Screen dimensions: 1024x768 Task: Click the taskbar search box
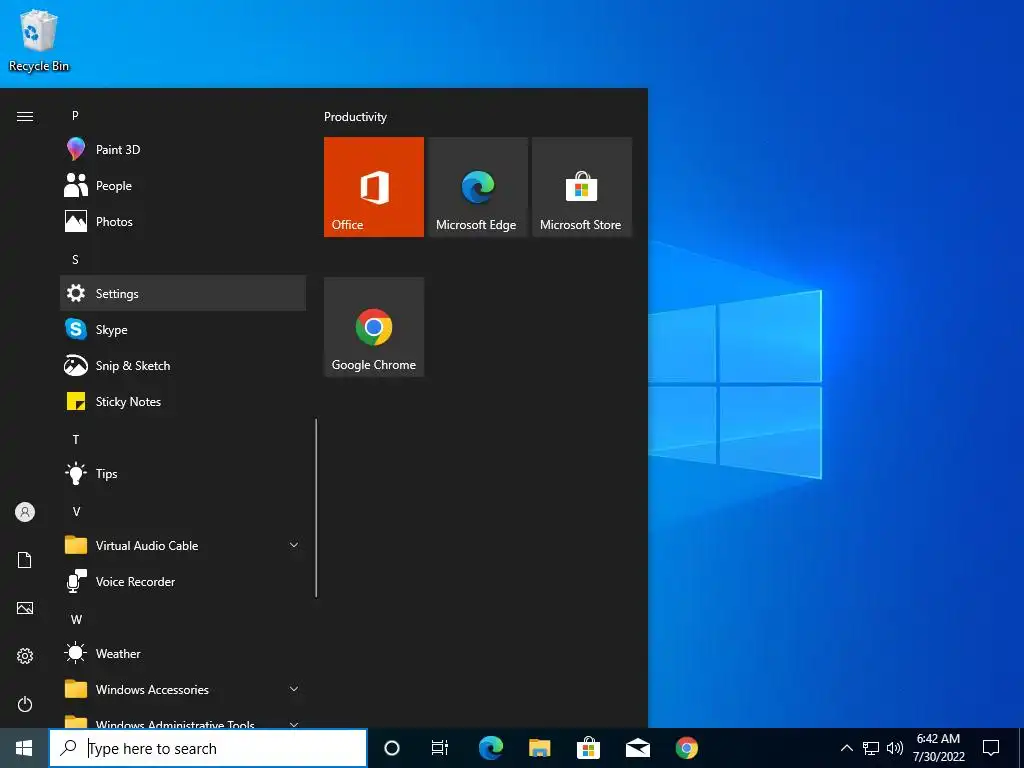click(208, 748)
